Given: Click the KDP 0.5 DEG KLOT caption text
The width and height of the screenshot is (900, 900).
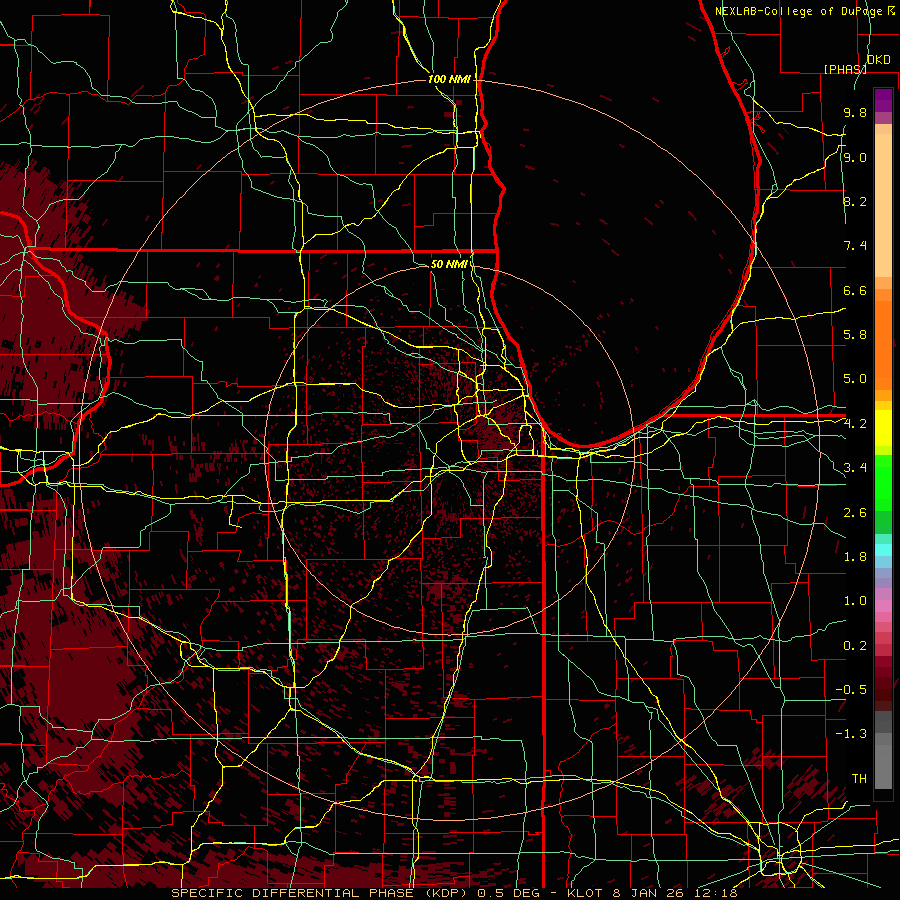Looking at the screenshot, I should pyautogui.click(x=454, y=893).
